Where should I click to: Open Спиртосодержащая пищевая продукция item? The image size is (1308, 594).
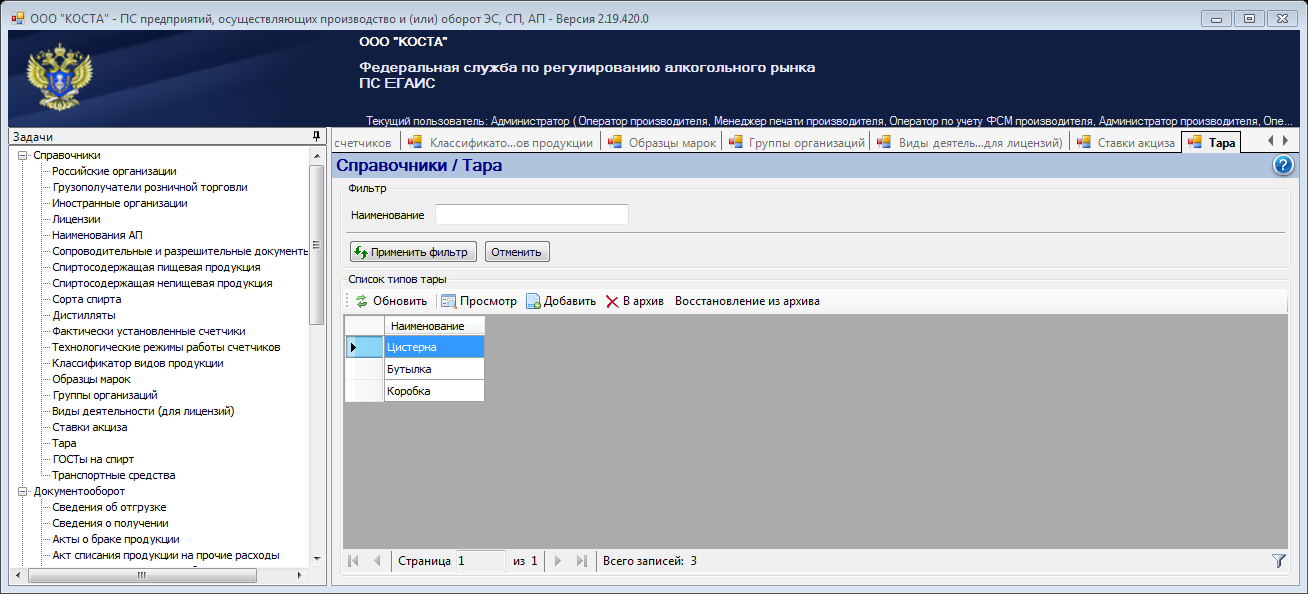[156, 267]
